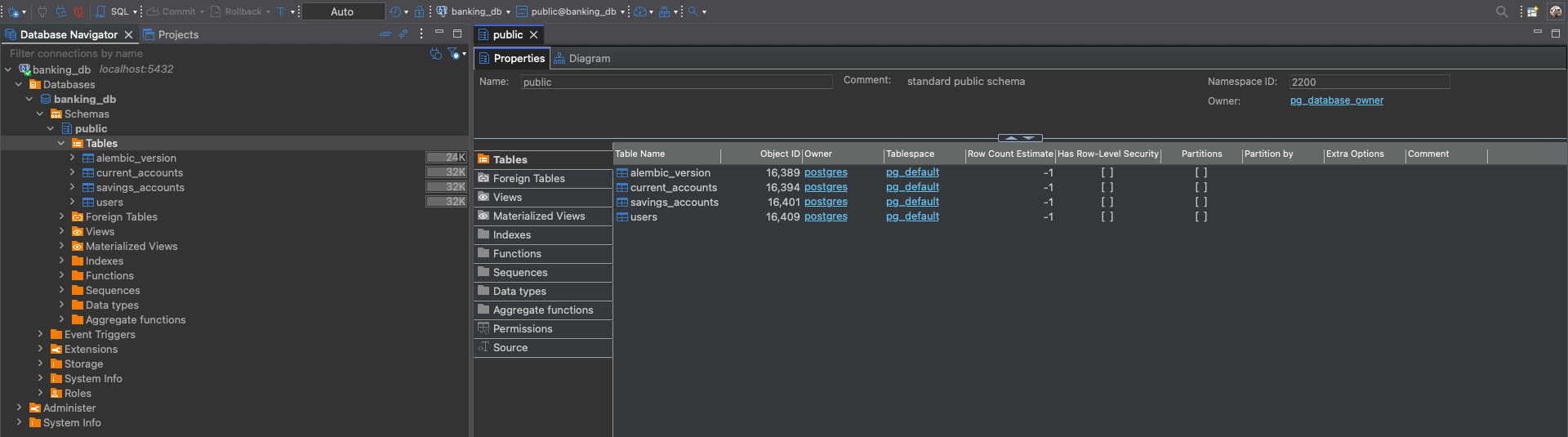Expand alembic_version in the navigator tree
1568x437 pixels.
click(72, 158)
